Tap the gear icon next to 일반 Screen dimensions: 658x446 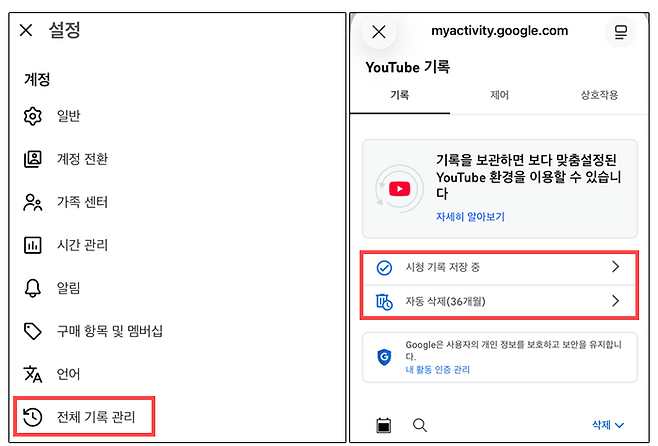(x=33, y=116)
